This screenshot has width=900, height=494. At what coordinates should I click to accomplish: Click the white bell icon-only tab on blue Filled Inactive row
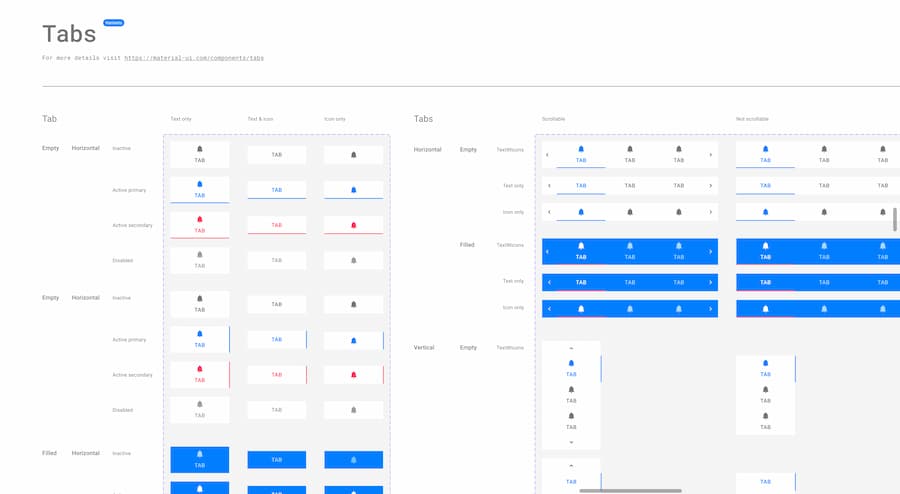353,460
